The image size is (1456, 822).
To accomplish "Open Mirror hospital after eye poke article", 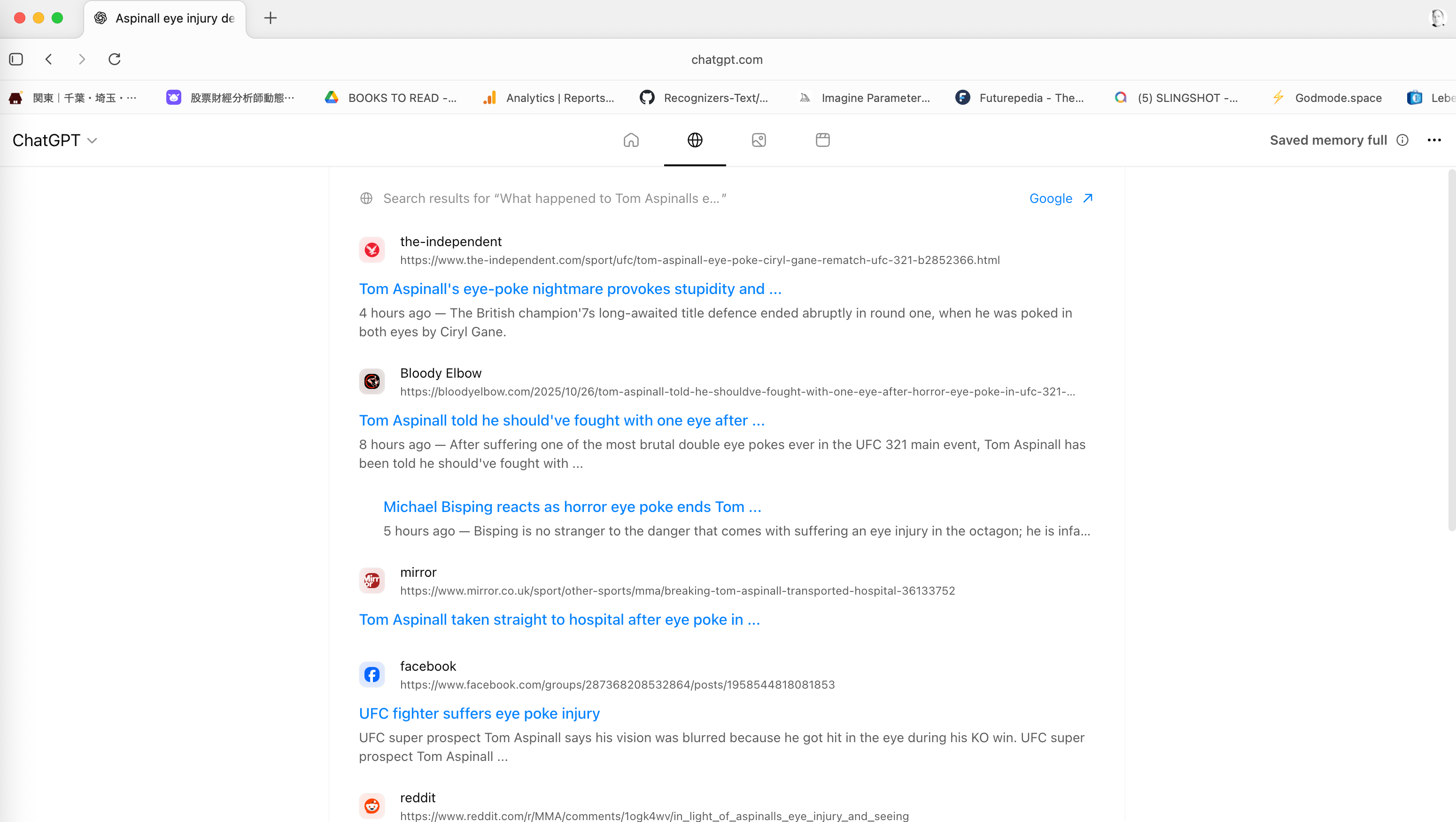I will tap(559, 619).
